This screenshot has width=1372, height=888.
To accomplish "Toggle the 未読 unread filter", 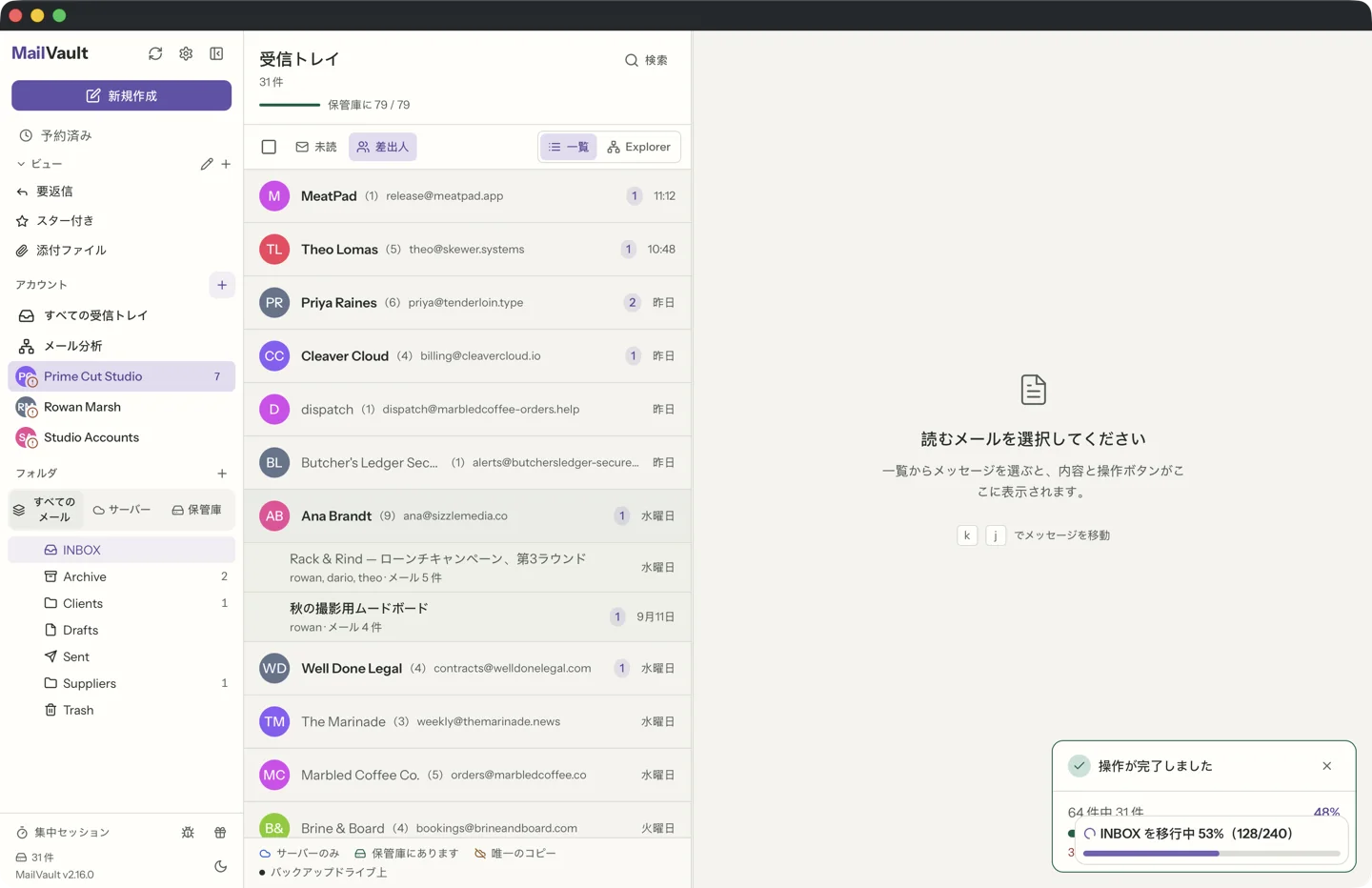I will point(316,147).
